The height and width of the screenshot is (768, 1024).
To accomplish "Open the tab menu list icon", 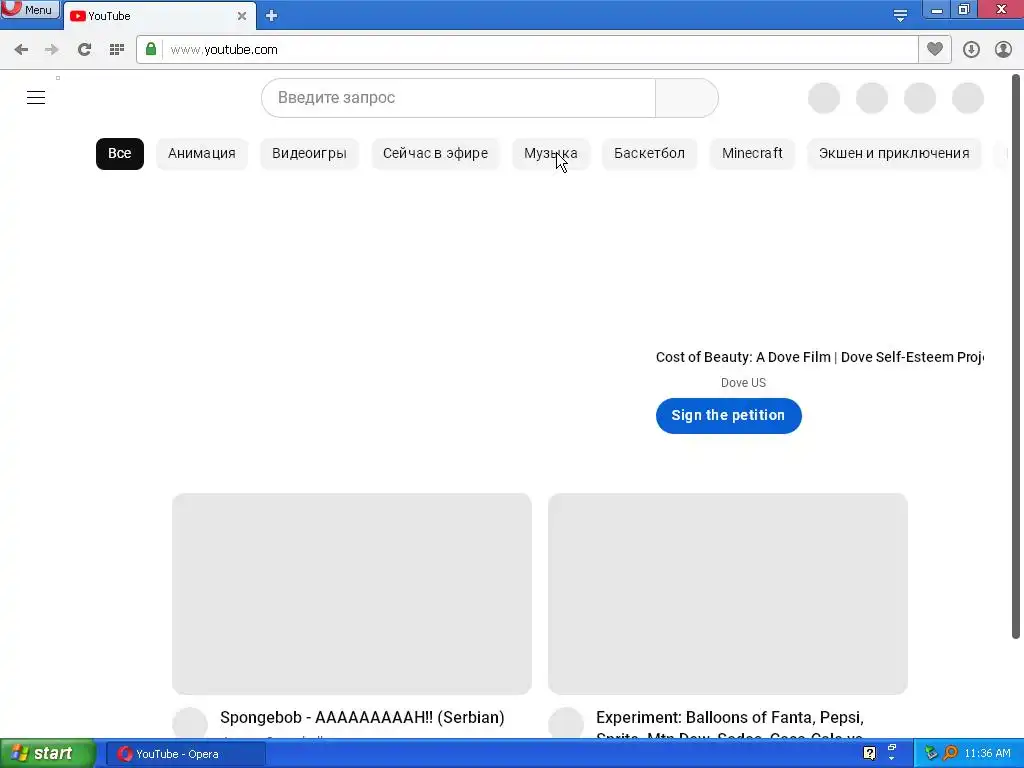I will (x=900, y=16).
